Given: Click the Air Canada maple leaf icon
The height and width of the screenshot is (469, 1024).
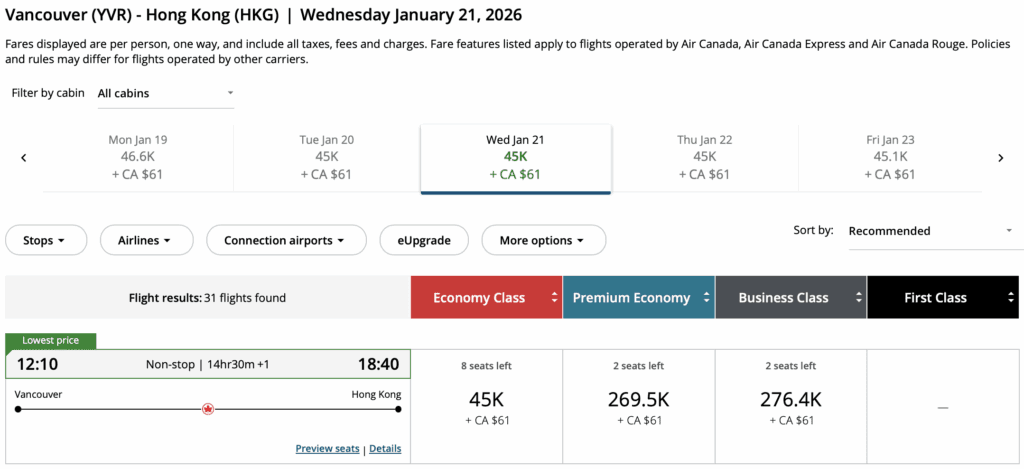Looking at the screenshot, I should [x=208, y=409].
